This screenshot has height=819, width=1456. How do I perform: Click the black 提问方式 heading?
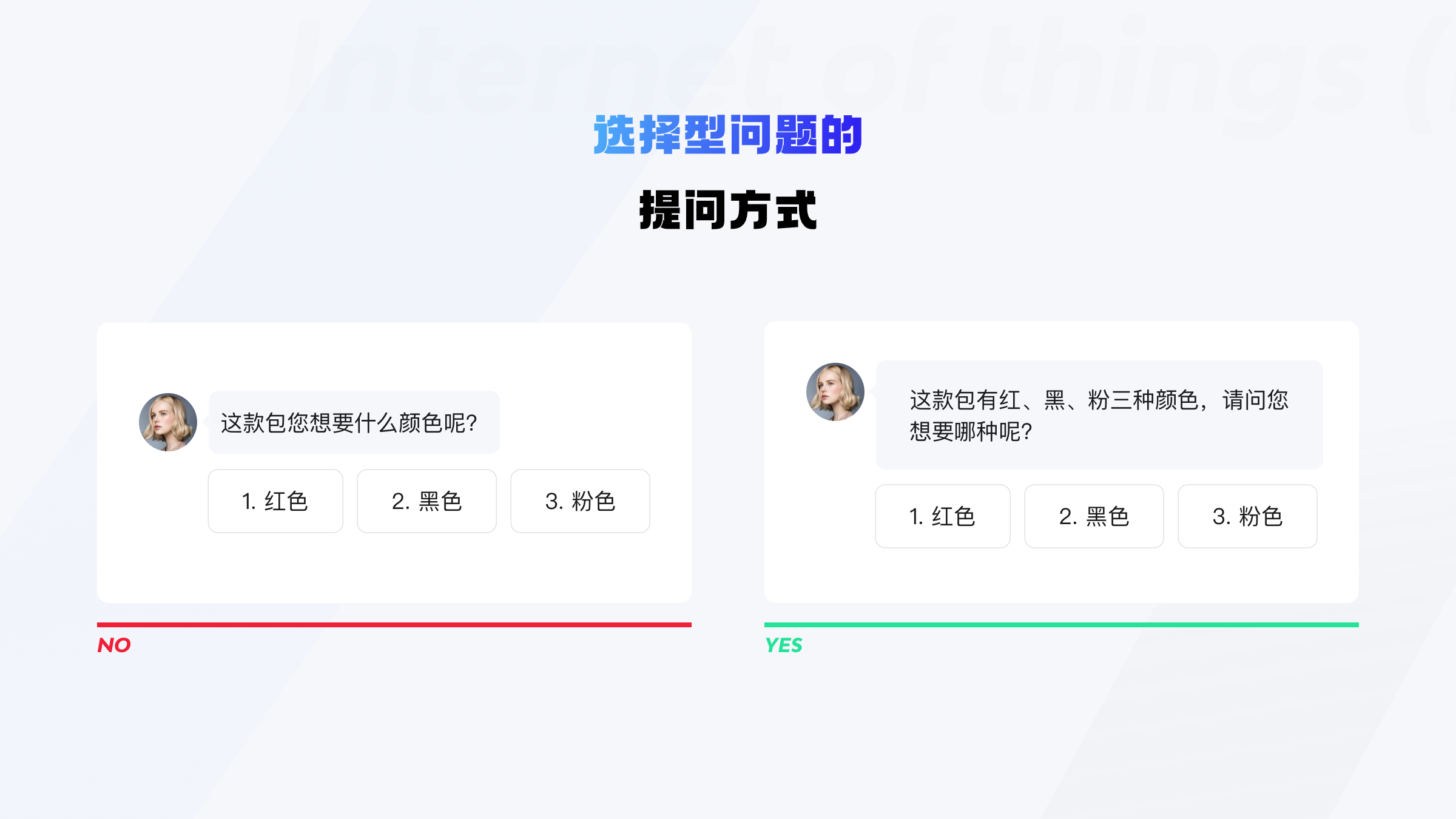pos(728,210)
